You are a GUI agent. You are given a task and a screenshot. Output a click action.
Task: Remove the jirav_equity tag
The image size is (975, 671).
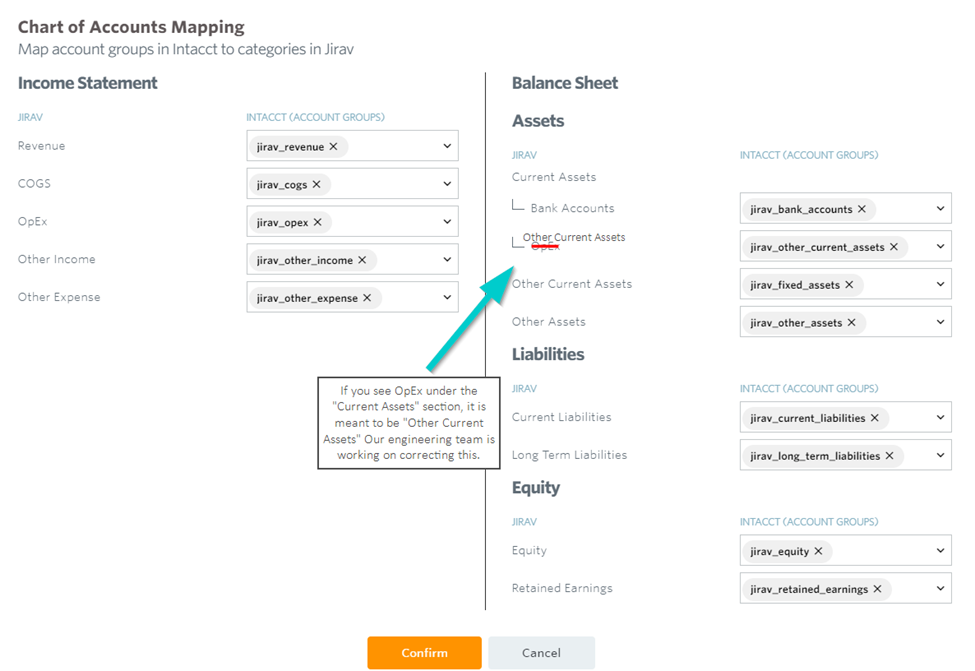[x=818, y=551]
